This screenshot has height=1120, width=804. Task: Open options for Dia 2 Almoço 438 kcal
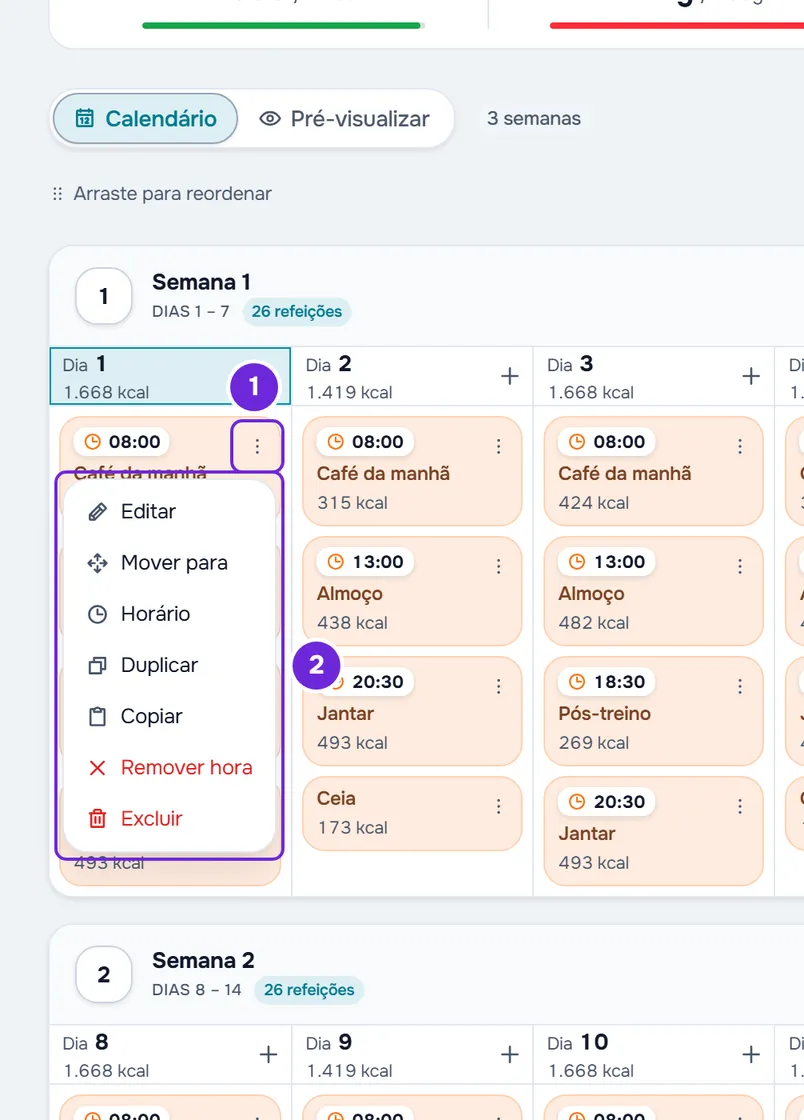(498, 566)
